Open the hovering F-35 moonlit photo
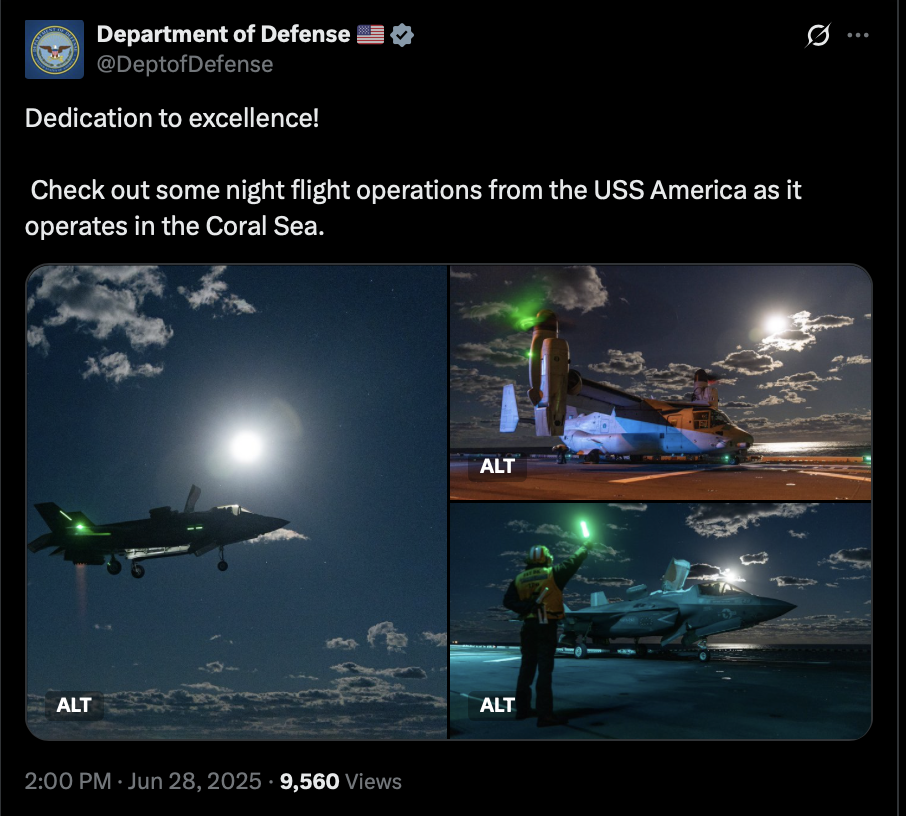The height and width of the screenshot is (816, 906). point(236,502)
